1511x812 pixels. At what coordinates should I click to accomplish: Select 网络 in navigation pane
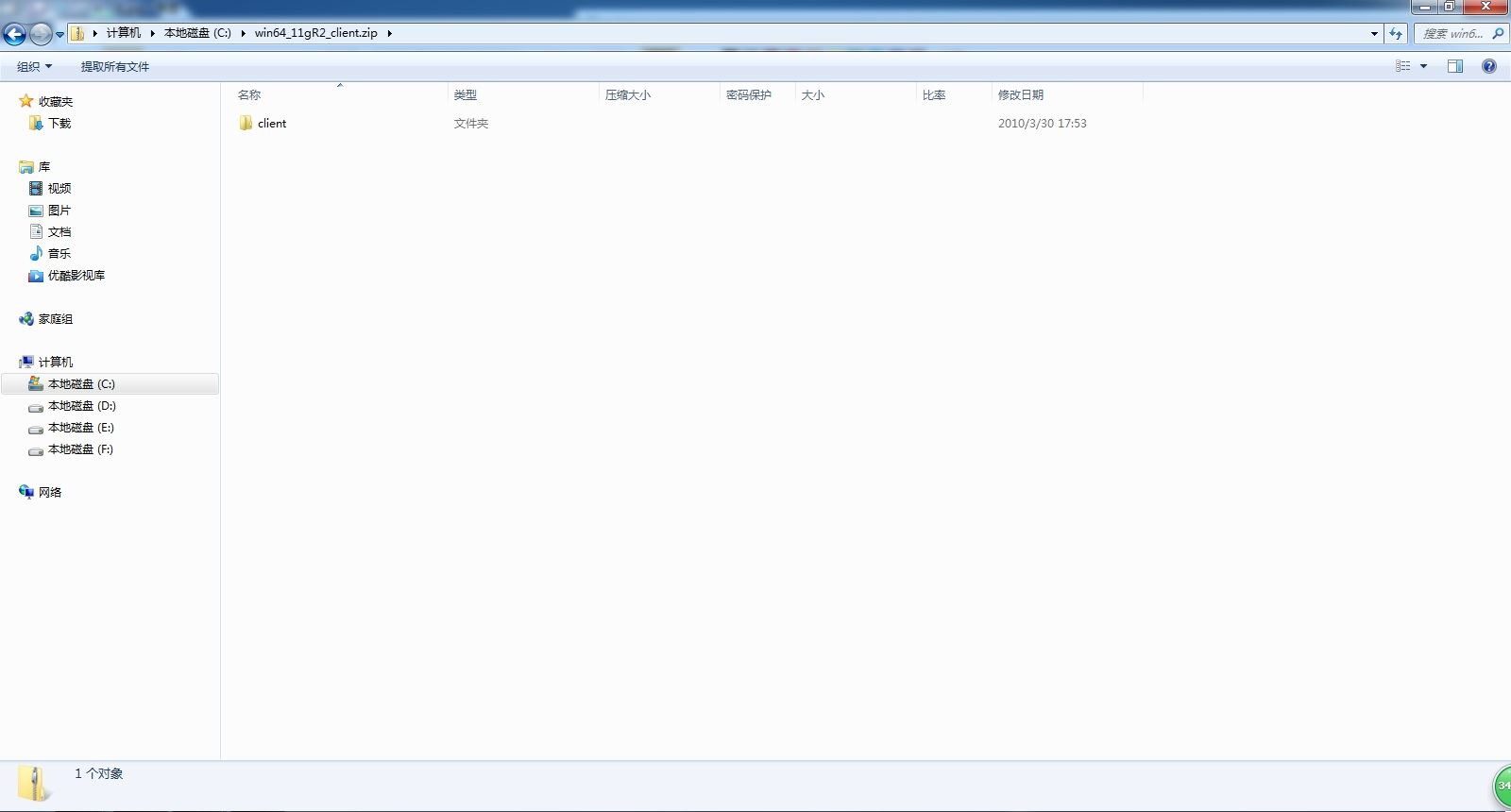(x=50, y=492)
